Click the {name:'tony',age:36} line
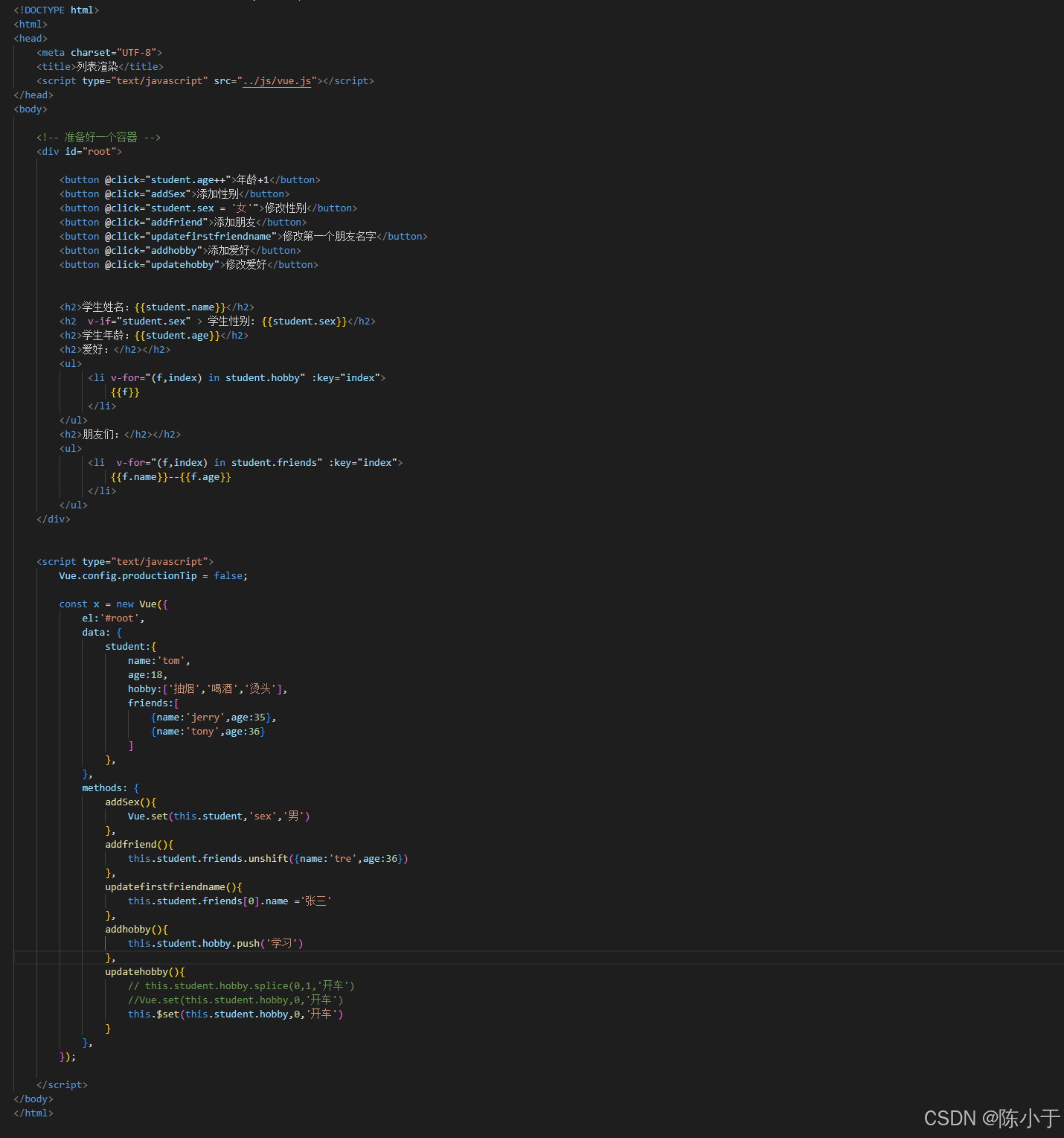 tap(208, 731)
